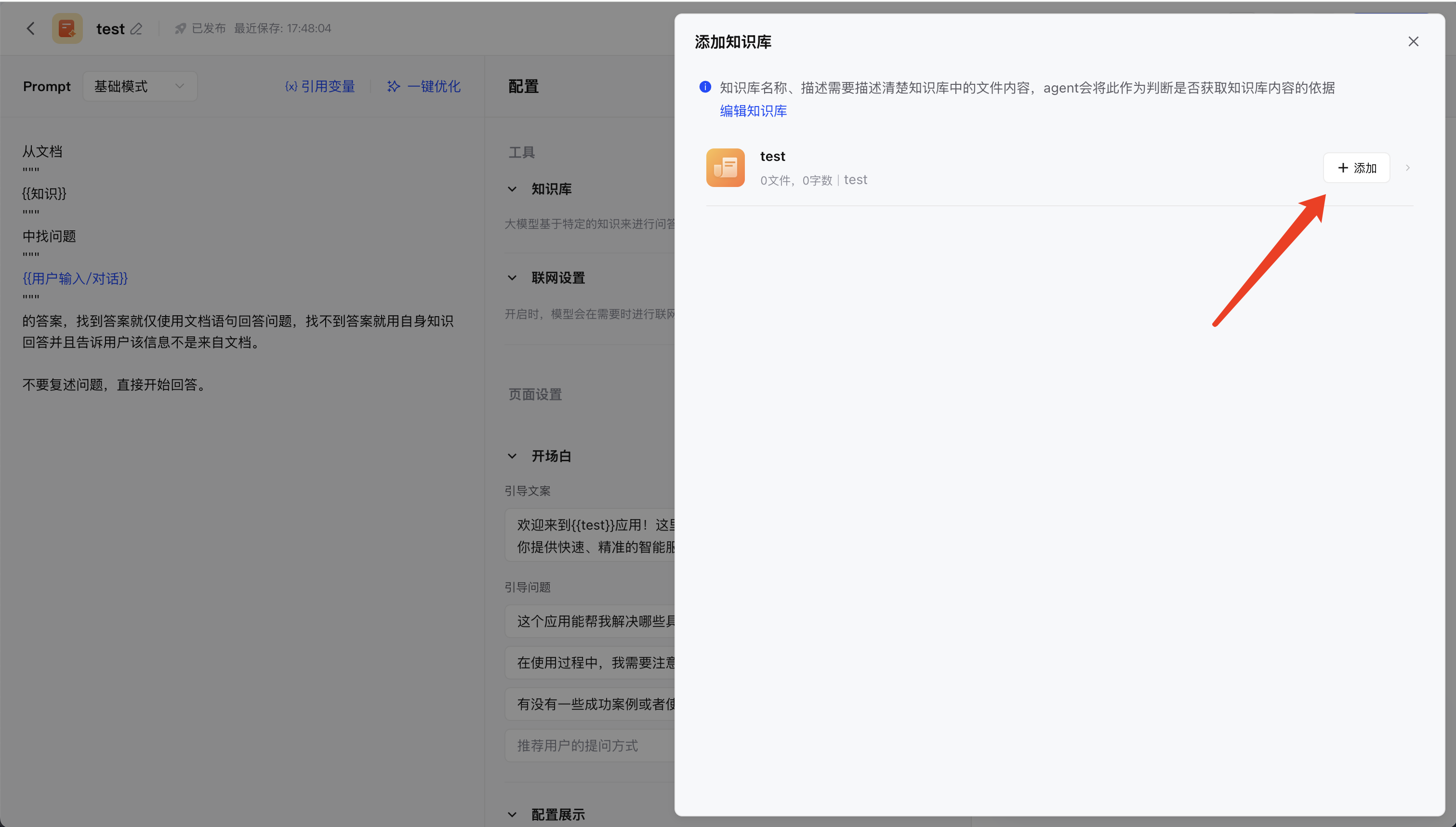
Task: Collapse the 配置展示 section
Action: point(513,814)
